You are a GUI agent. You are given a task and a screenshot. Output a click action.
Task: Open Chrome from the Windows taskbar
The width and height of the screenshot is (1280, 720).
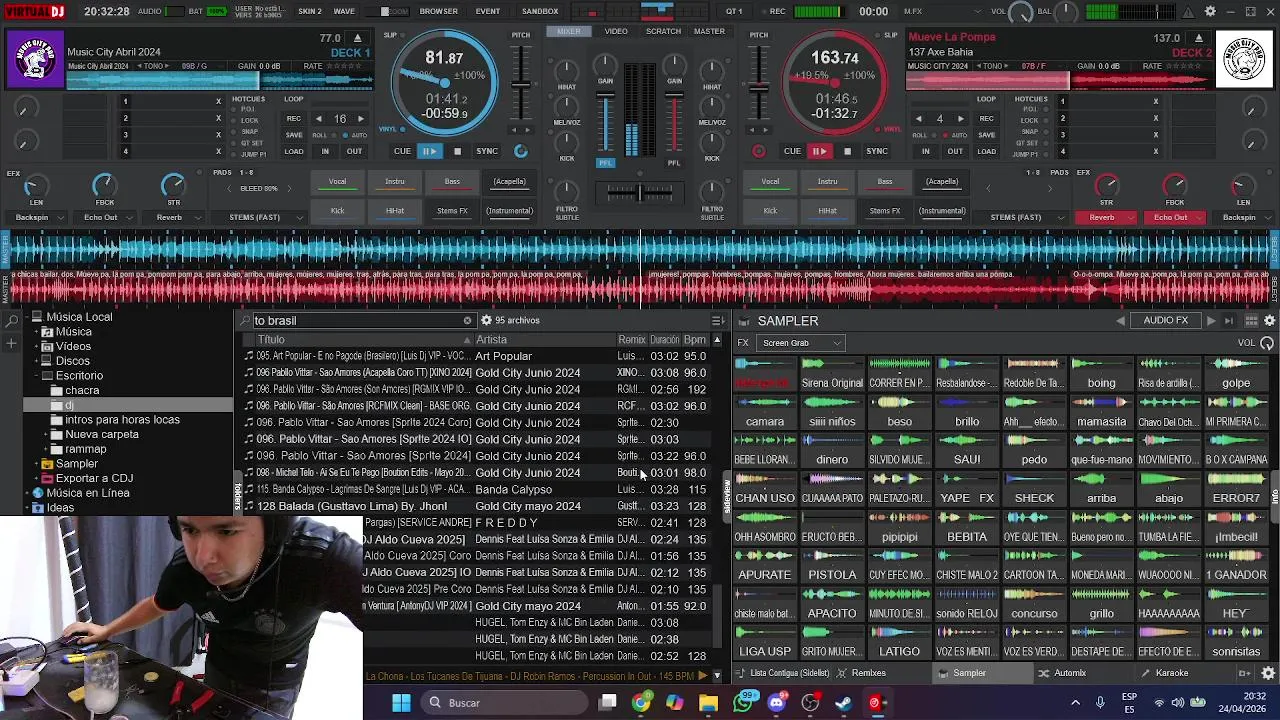[641, 703]
